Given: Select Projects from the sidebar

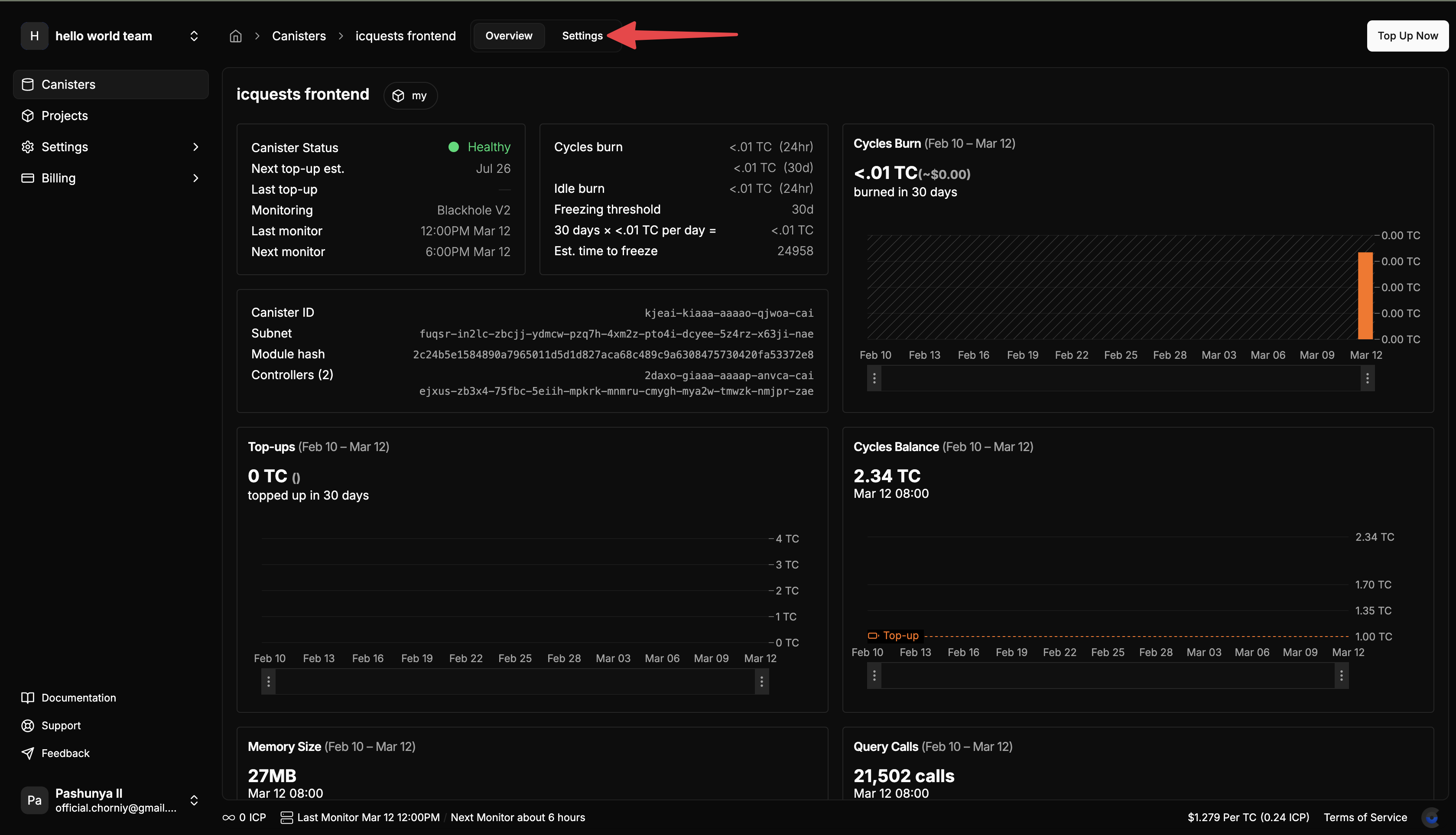Looking at the screenshot, I should pos(65,115).
